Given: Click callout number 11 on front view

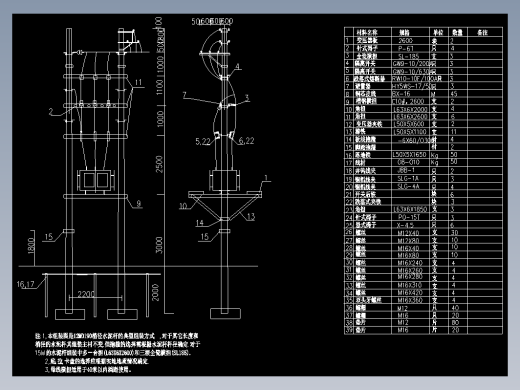Looking at the screenshot, I should pos(138,82).
